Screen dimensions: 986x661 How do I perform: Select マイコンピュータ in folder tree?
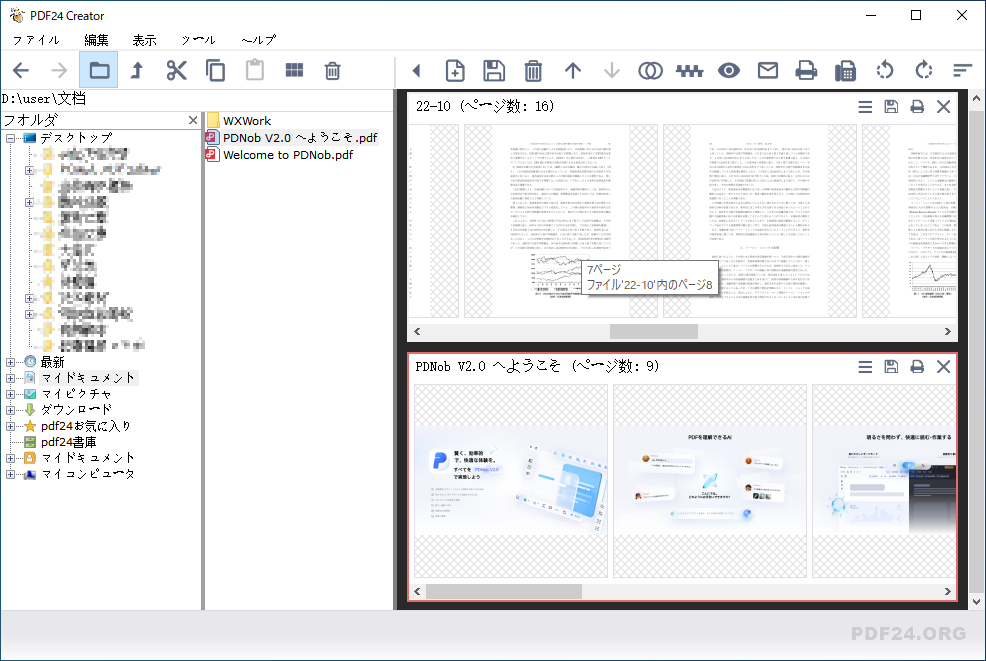[x=88, y=474]
